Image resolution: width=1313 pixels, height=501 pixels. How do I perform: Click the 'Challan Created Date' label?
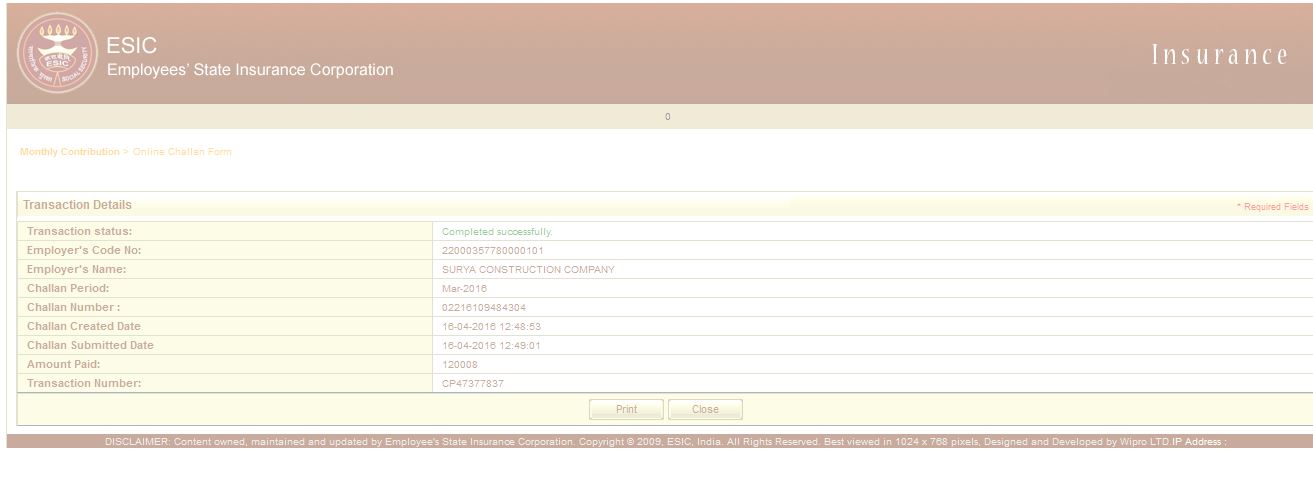point(84,327)
